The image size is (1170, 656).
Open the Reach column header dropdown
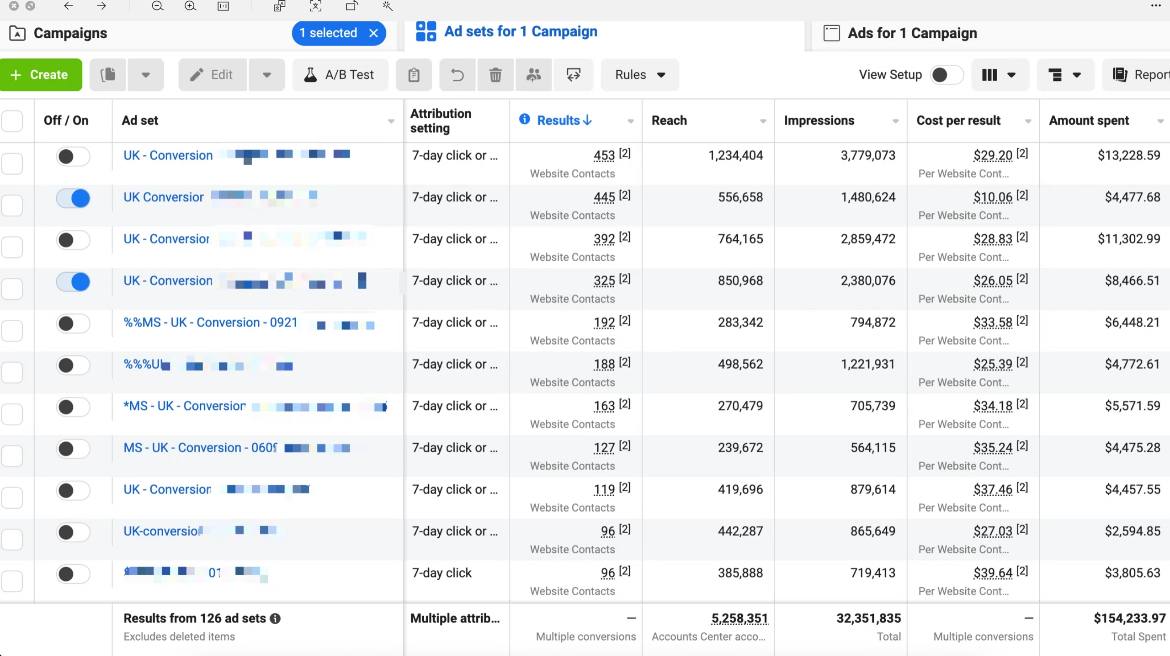tap(762, 121)
